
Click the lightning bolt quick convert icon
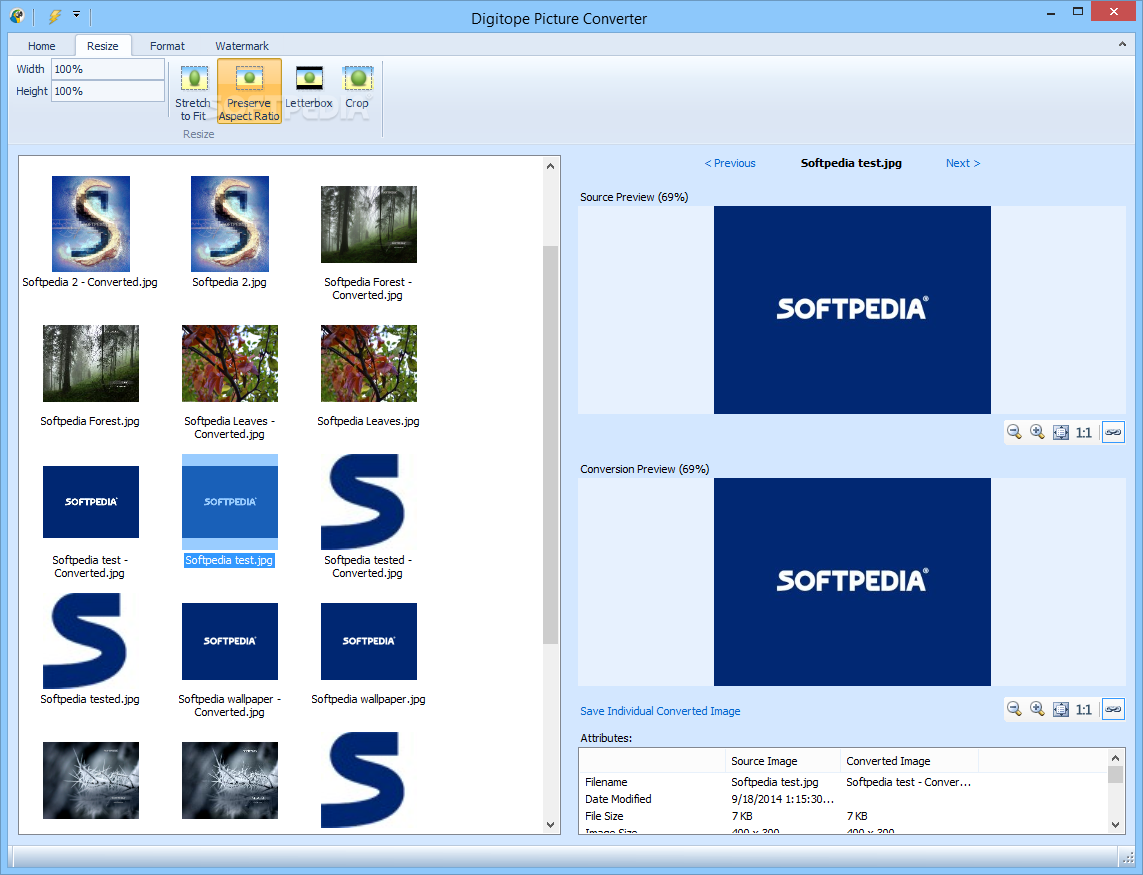point(55,15)
